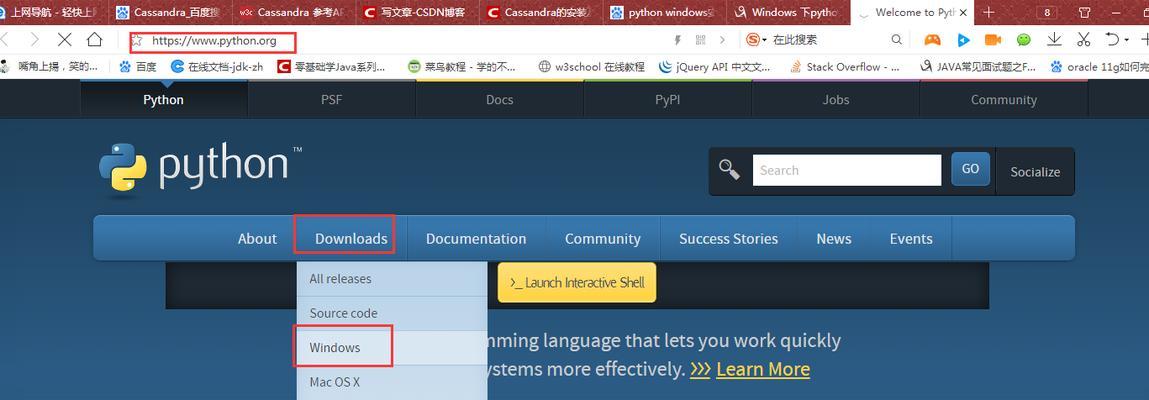Stop loading the page with the X icon
Screen dimensions: 1149x400
[x=64, y=40]
